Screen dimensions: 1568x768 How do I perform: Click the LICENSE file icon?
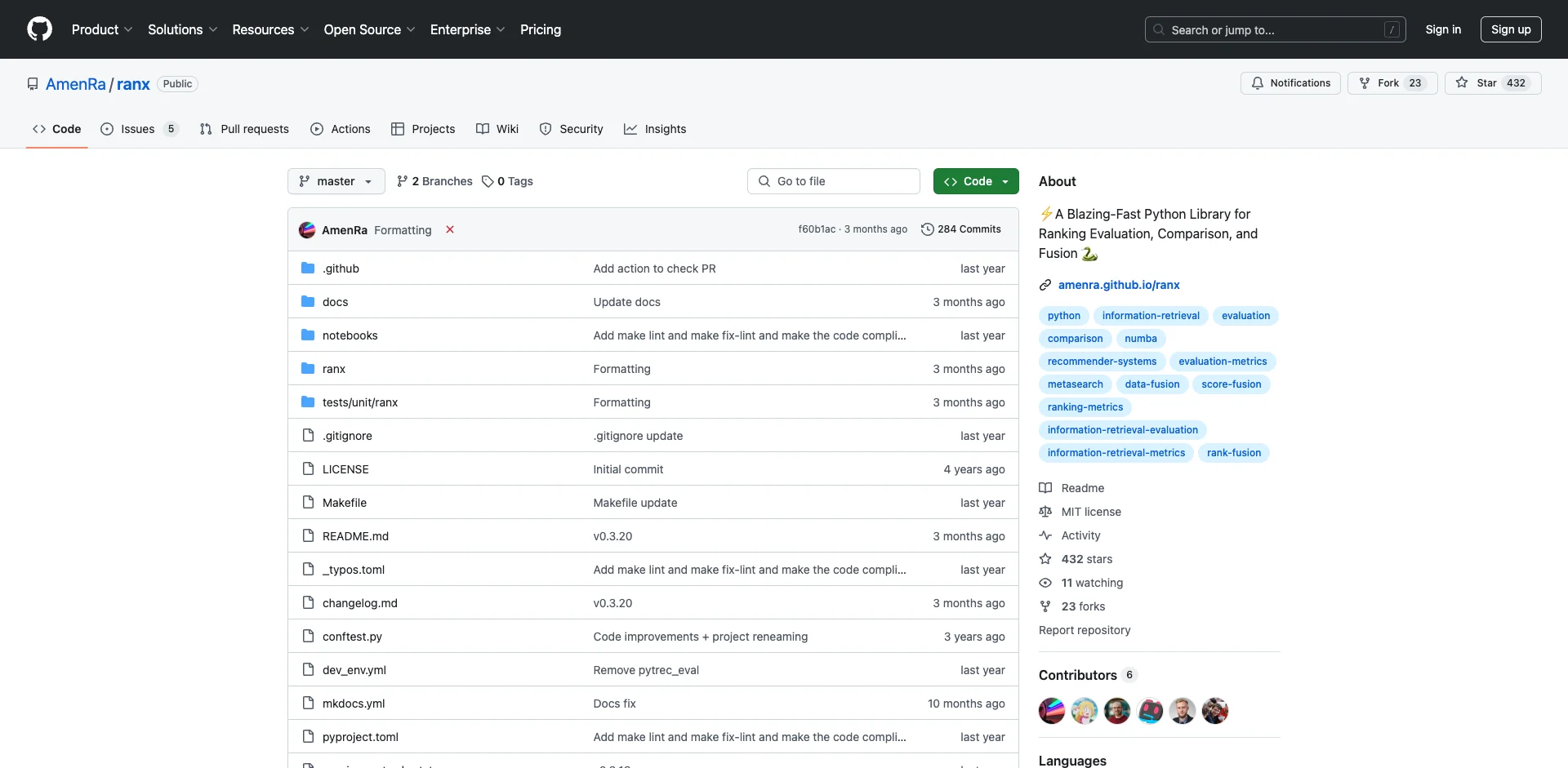[x=308, y=468]
